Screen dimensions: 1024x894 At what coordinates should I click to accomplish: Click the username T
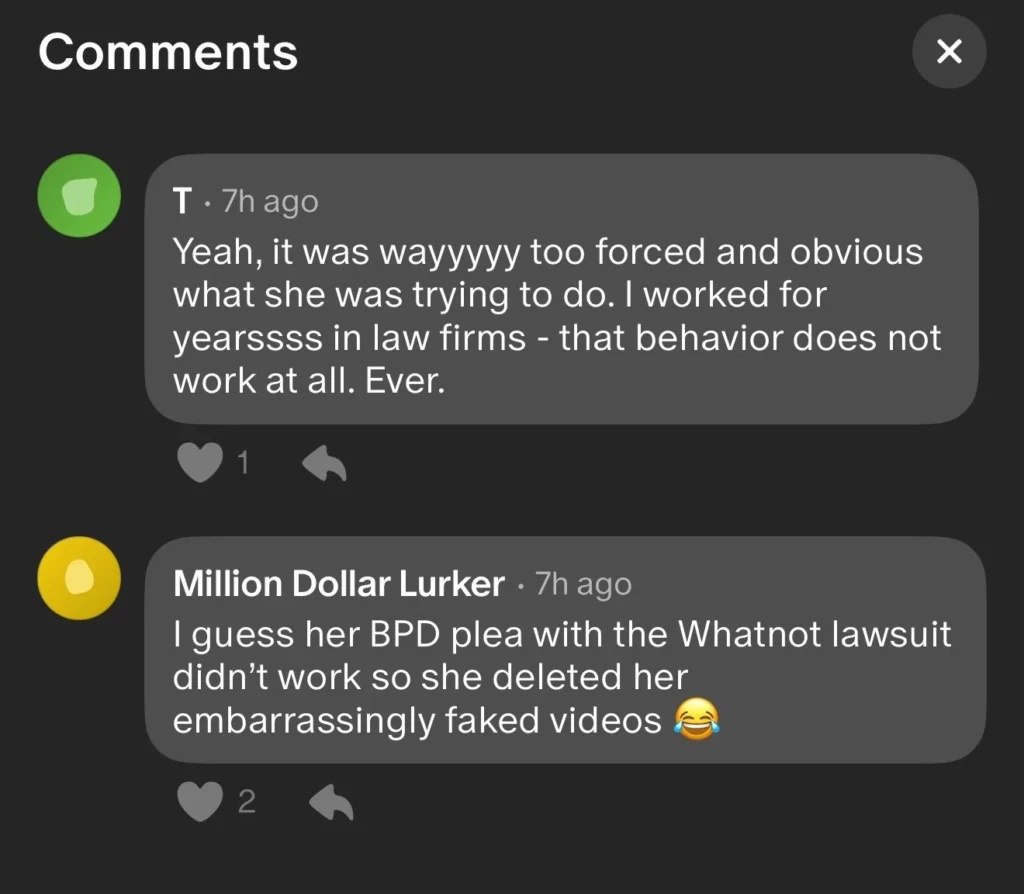(182, 202)
